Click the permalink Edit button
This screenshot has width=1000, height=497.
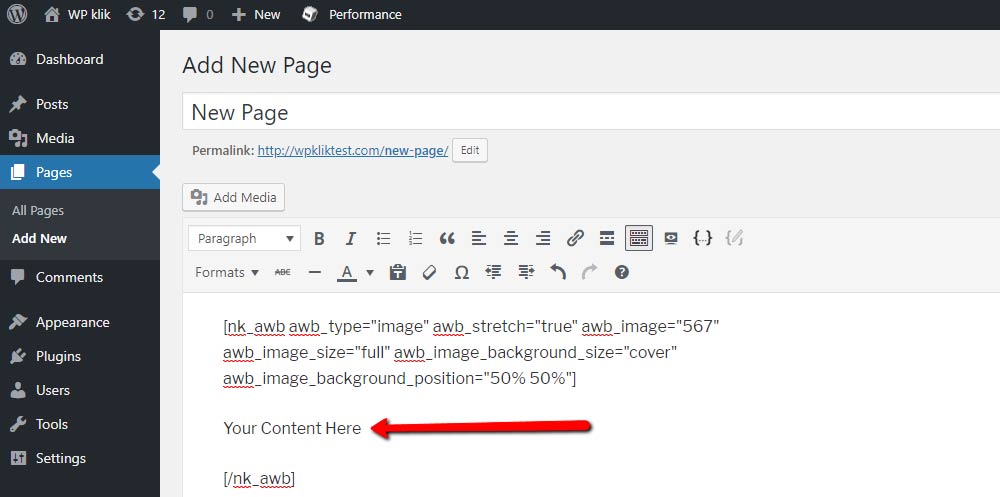[x=470, y=151]
